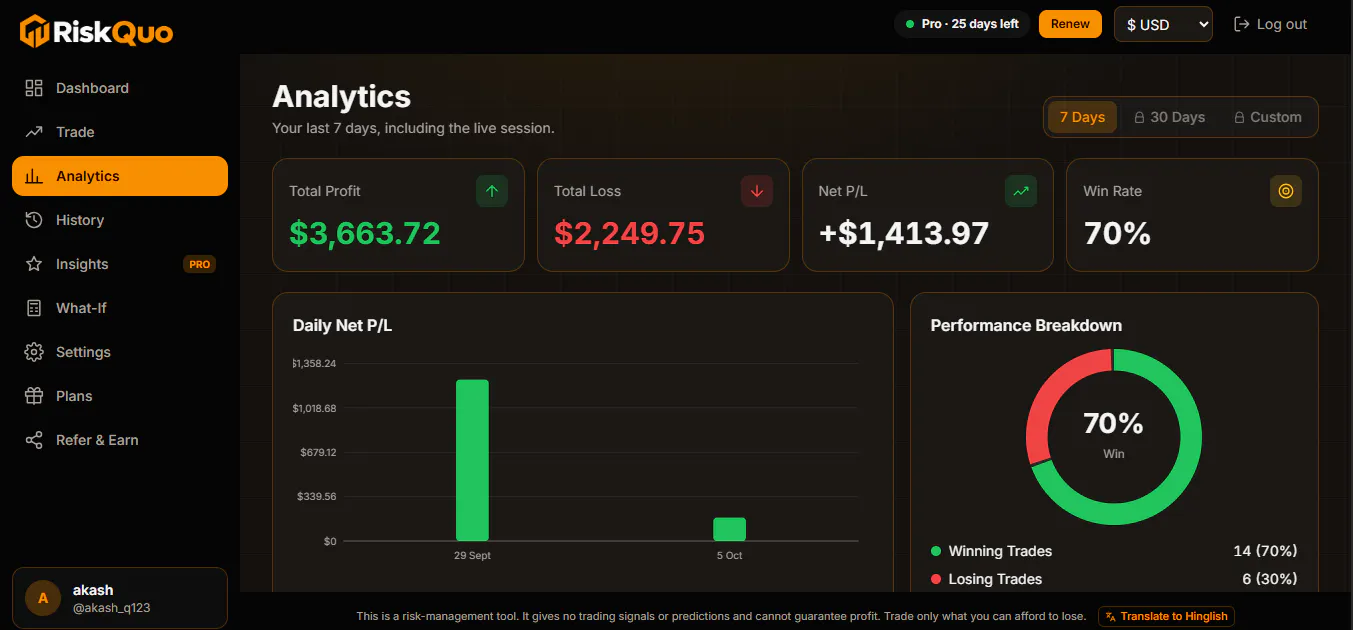Viewport: 1353px width, 630px height.
Task: Click the Pro 25 days left badge
Action: pyautogui.click(x=962, y=24)
